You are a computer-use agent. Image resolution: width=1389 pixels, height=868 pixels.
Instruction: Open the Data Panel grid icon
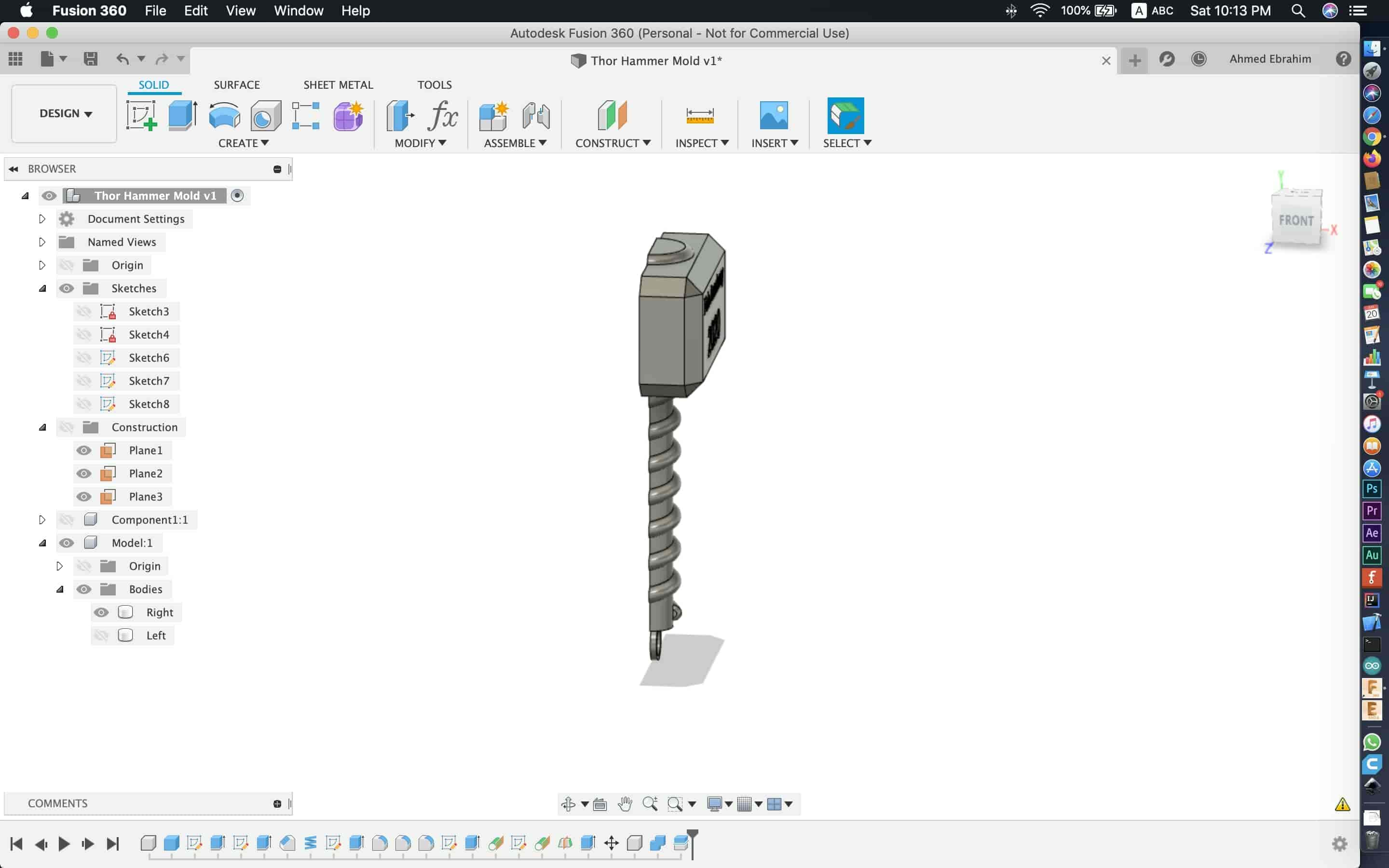pyautogui.click(x=15, y=58)
